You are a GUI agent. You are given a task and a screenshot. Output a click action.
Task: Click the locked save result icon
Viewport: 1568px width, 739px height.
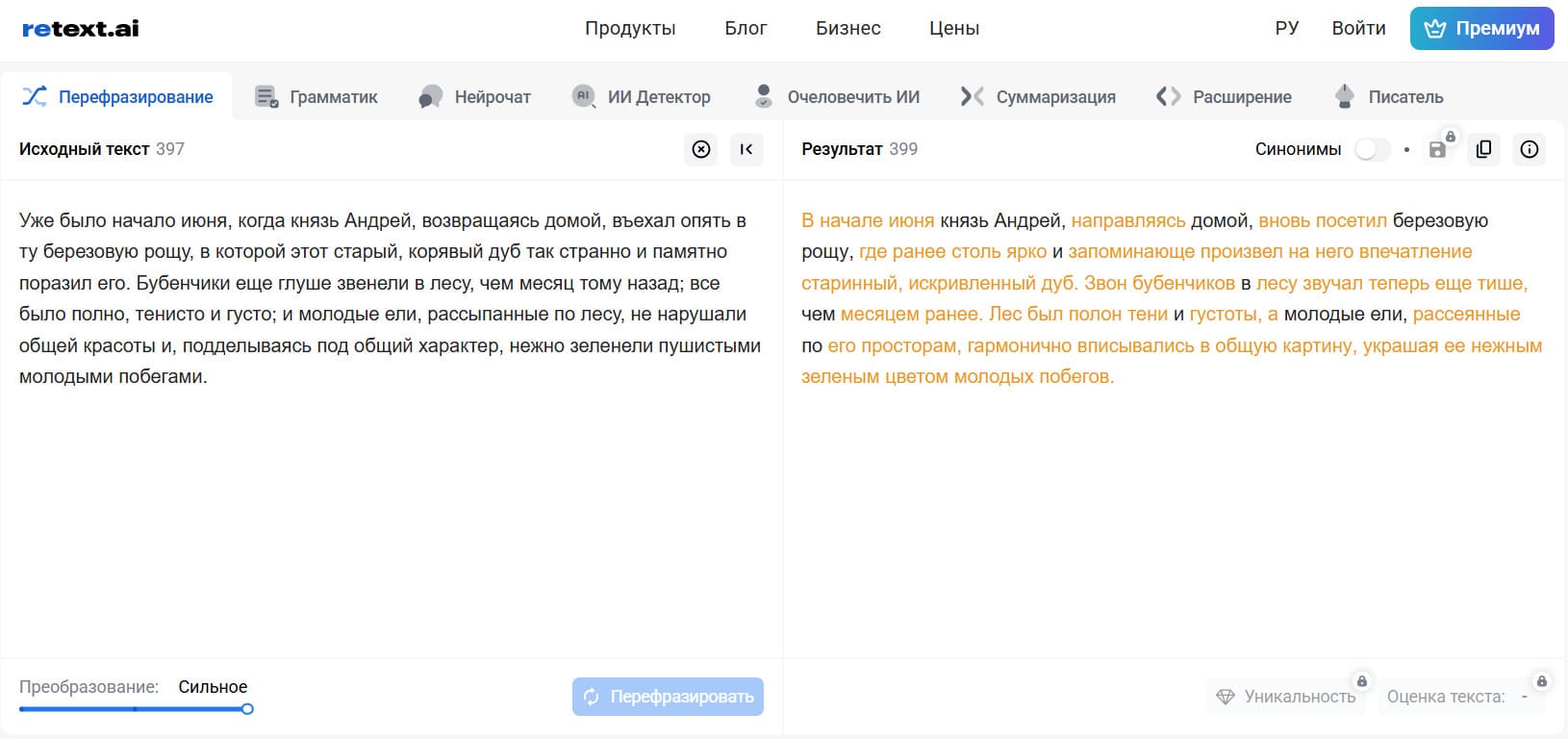(1439, 148)
